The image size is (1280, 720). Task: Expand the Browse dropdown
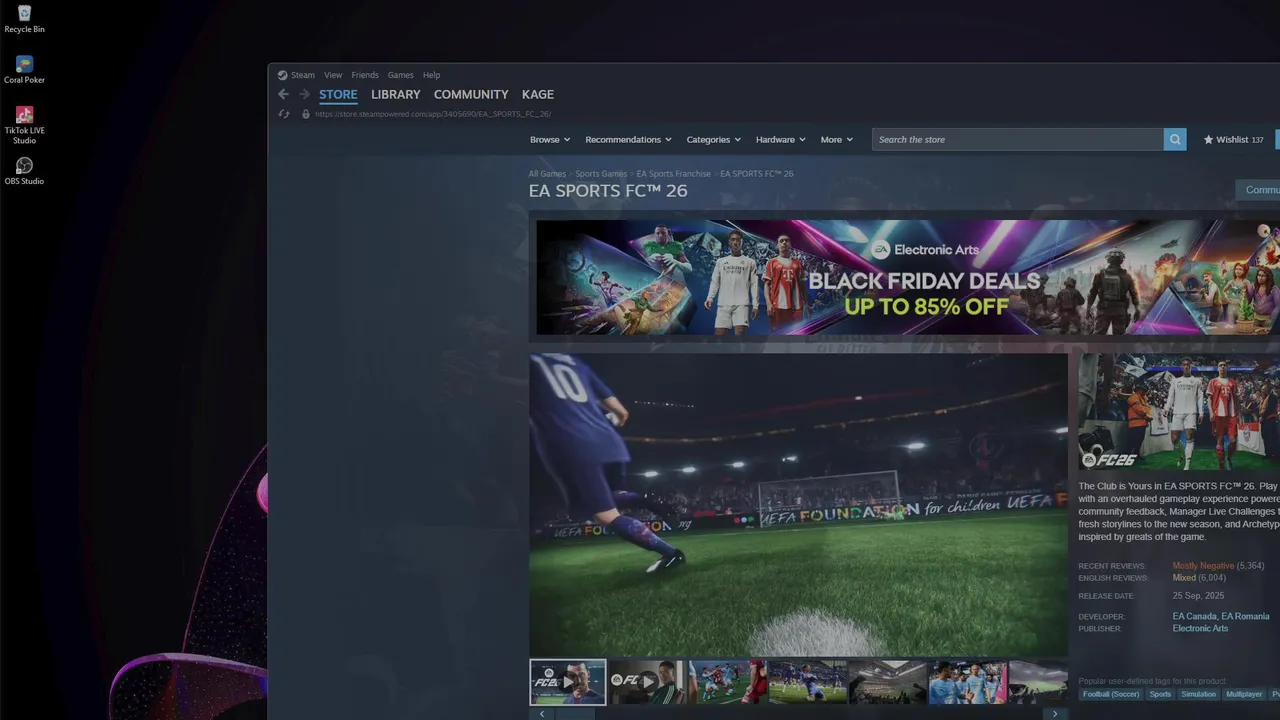(550, 140)
